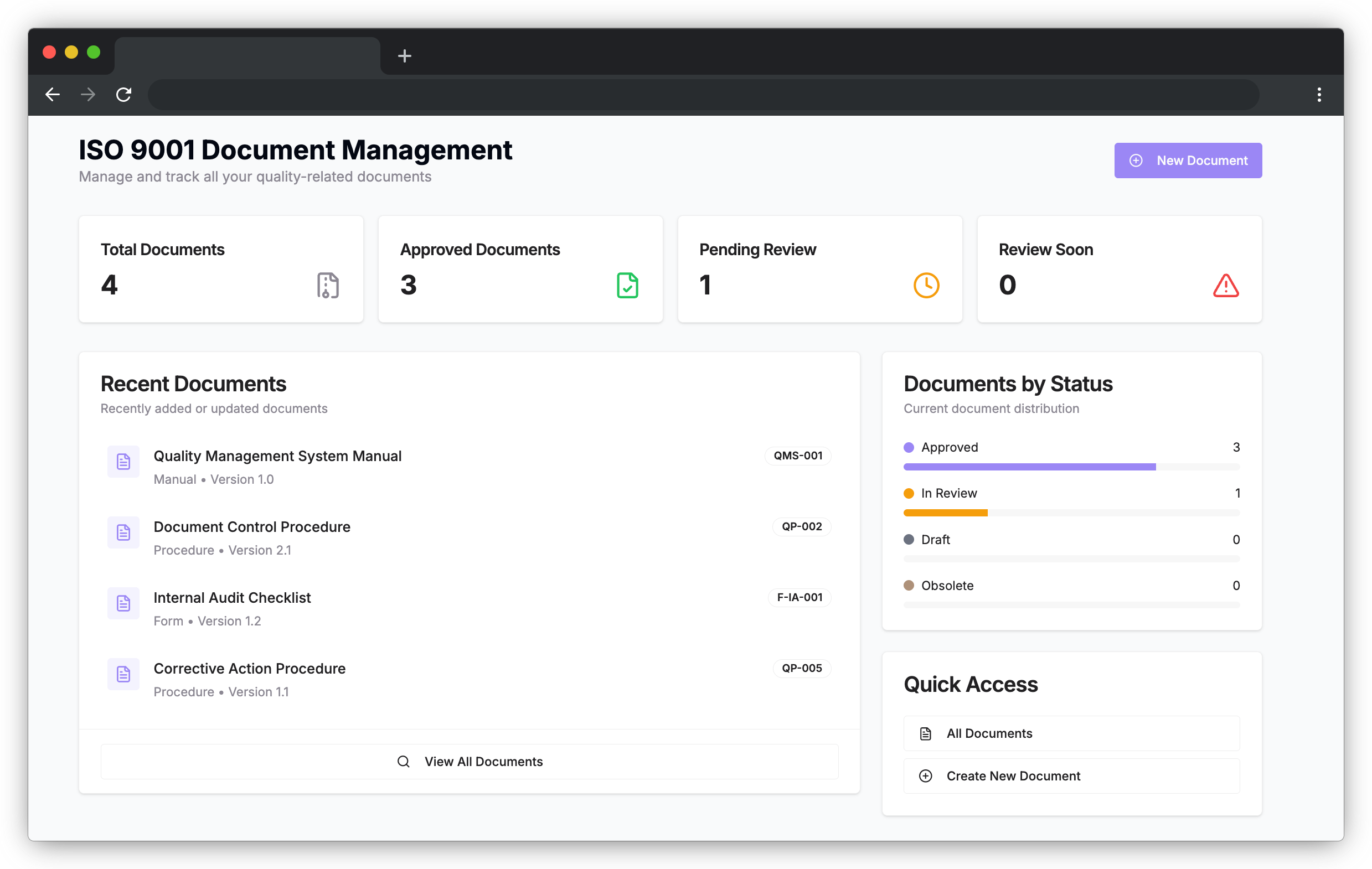Viewport: 1372px width, 869px height.
Task: Open All Documents in Quick Access
Action: 1071,733
